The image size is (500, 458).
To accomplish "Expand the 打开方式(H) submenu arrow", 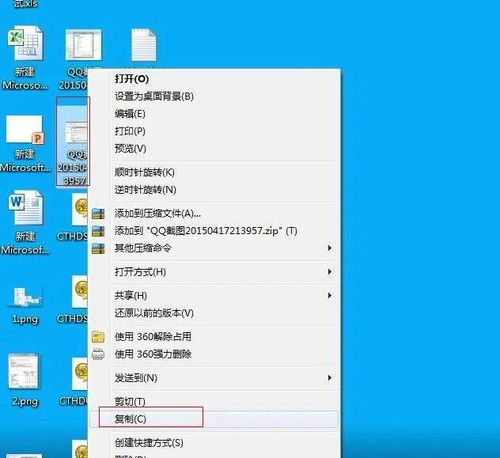I will [329, 272].
